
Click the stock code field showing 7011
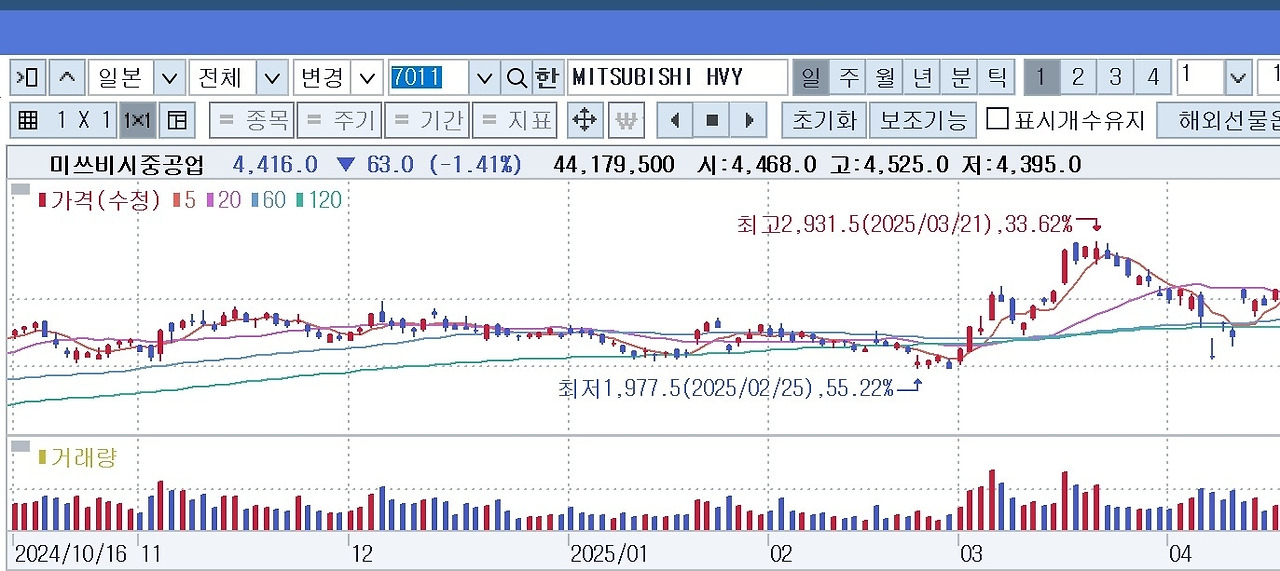(x=429, y=77)
